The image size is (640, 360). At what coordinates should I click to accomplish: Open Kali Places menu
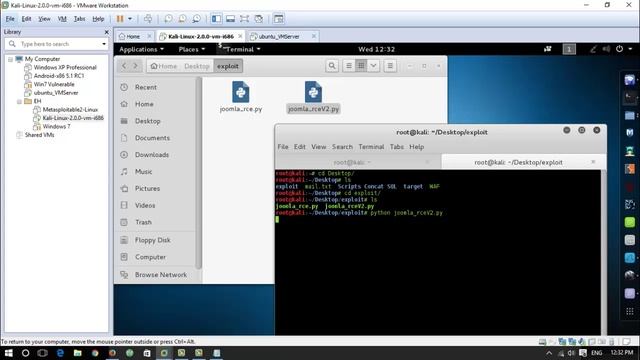pos(191,49)
